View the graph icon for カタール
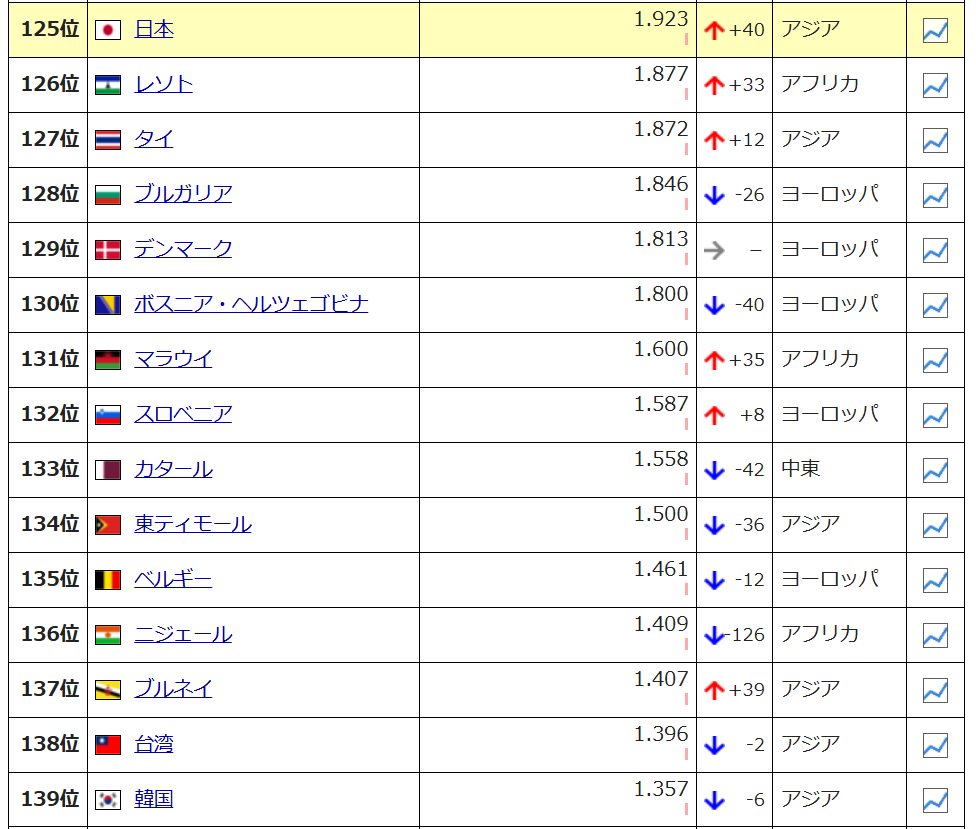This screenshot has width=976, height=829. 935,470
